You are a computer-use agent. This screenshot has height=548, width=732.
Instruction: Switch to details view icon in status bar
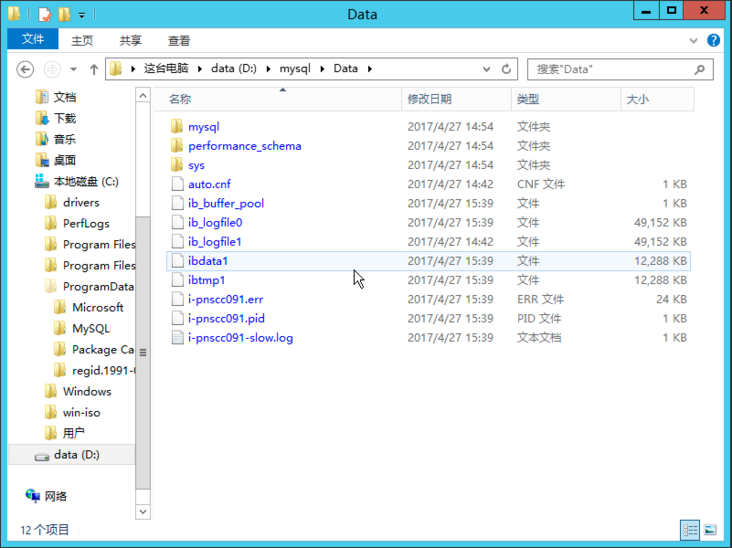pyautogui.click(x=690, y=530)
